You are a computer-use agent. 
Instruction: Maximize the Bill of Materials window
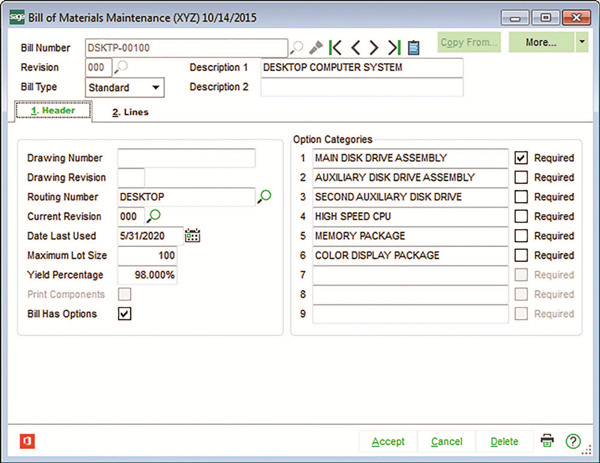(546, 18)
